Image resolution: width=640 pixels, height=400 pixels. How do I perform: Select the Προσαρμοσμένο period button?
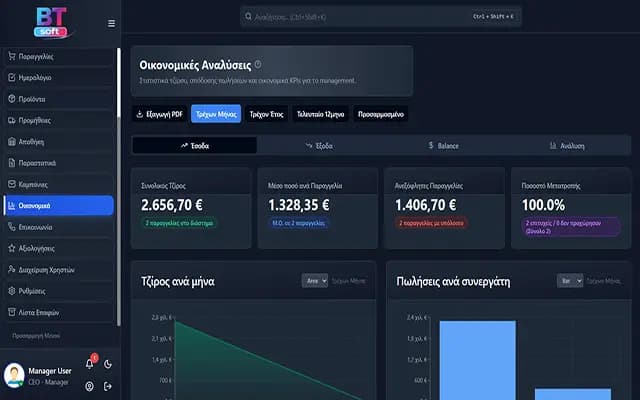coord(381,114)
